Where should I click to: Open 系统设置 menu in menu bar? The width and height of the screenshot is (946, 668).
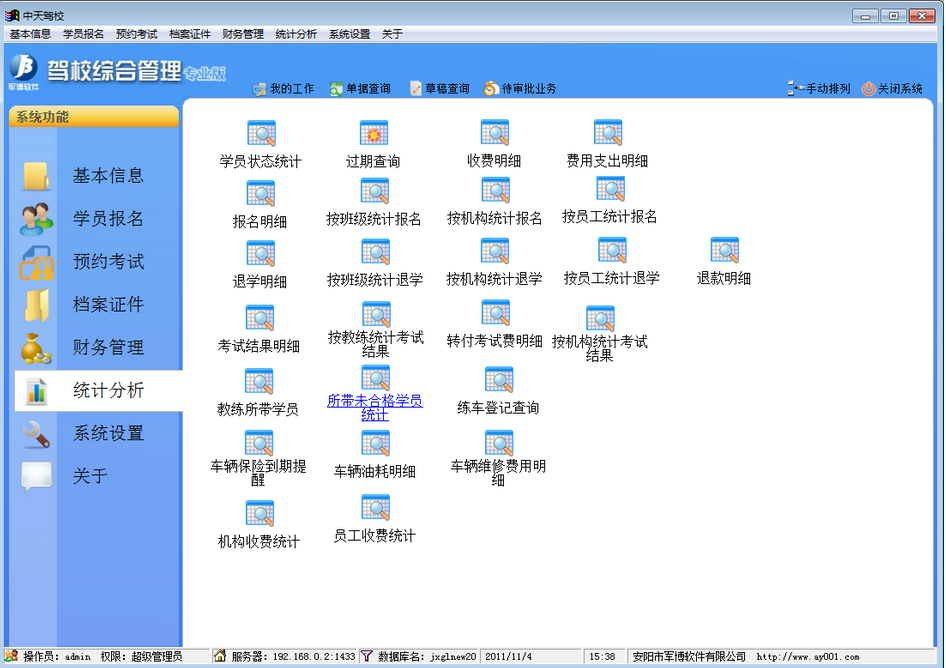pos(349,34)
